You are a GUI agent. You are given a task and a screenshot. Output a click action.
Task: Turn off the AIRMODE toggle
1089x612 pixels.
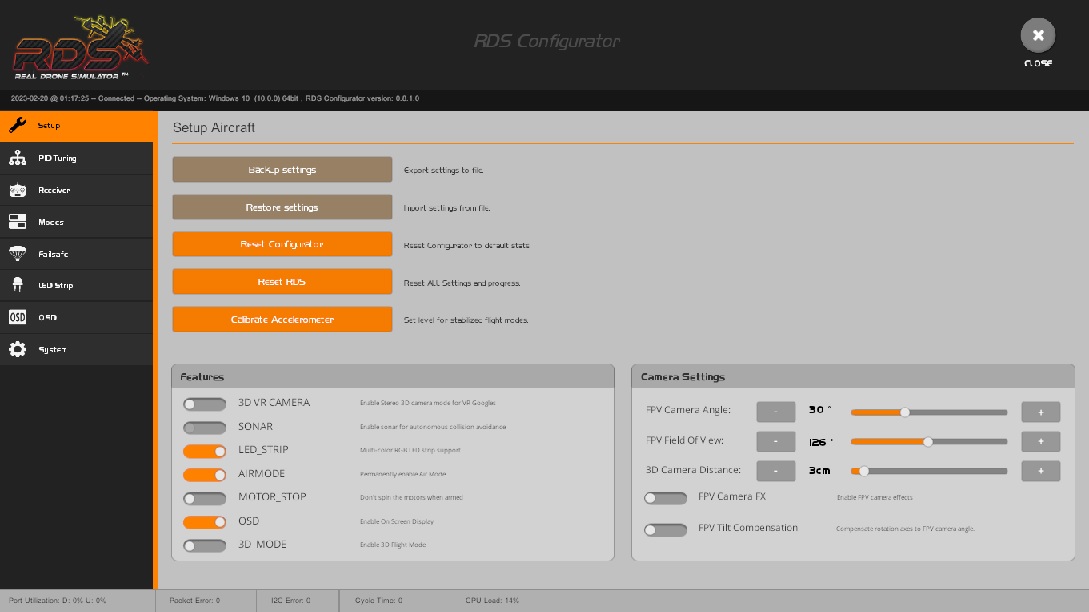204,474
